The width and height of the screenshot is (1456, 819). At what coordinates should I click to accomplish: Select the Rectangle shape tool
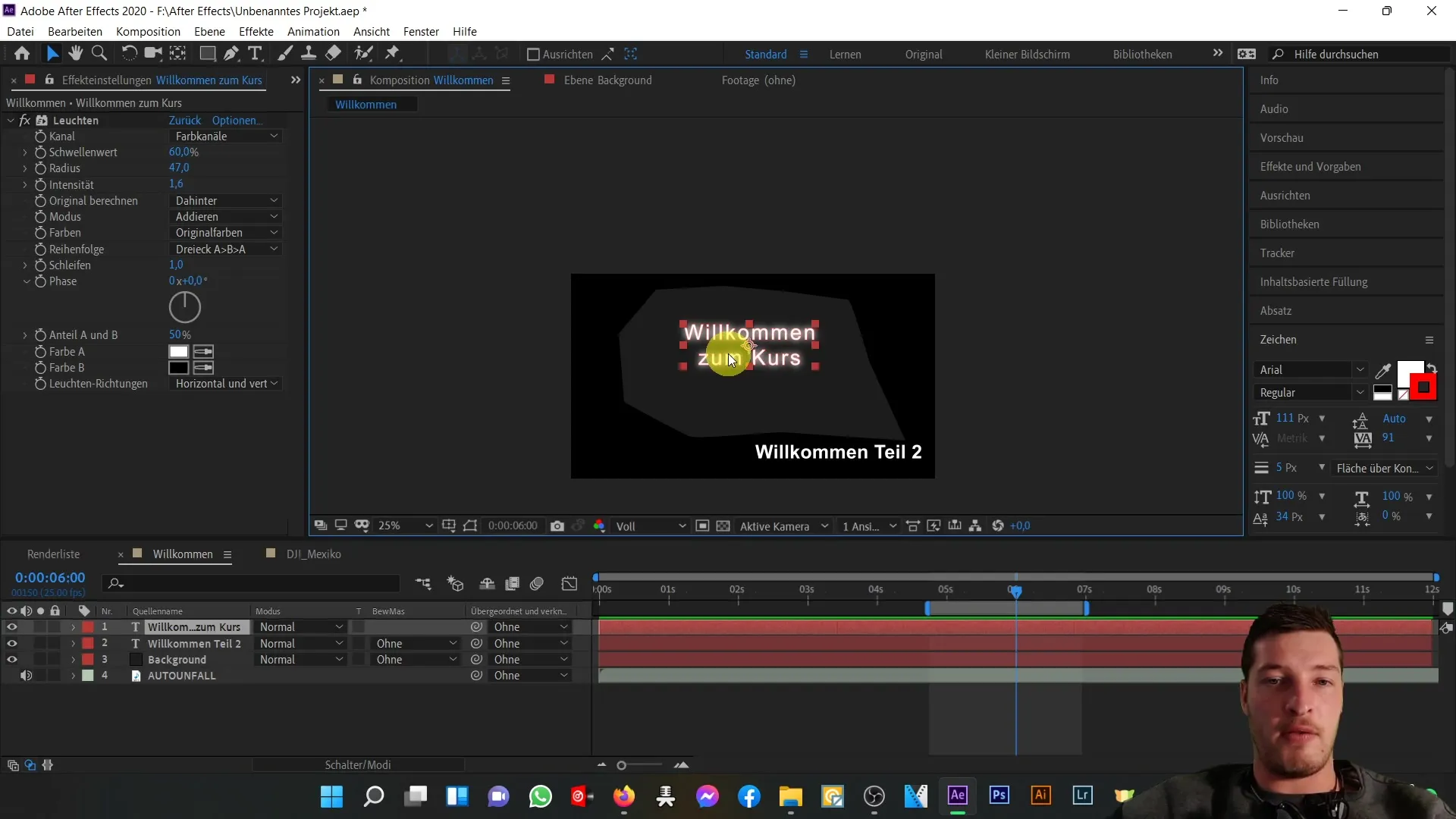click(207, 54)
